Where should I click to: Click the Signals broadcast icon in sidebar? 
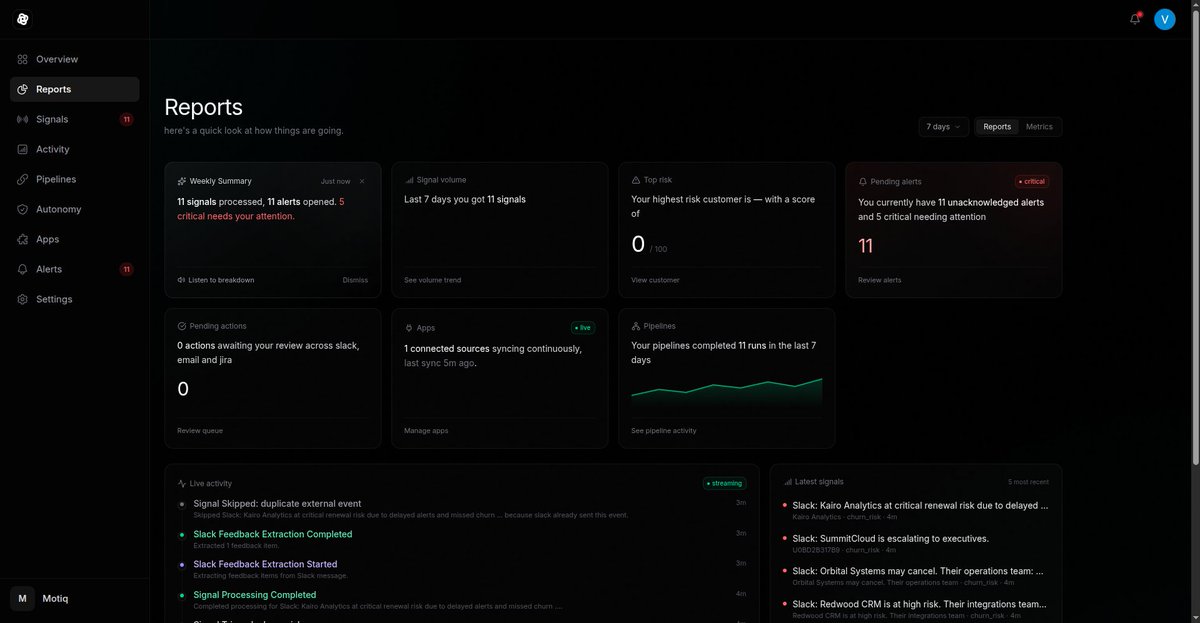(x=22, y=119)
